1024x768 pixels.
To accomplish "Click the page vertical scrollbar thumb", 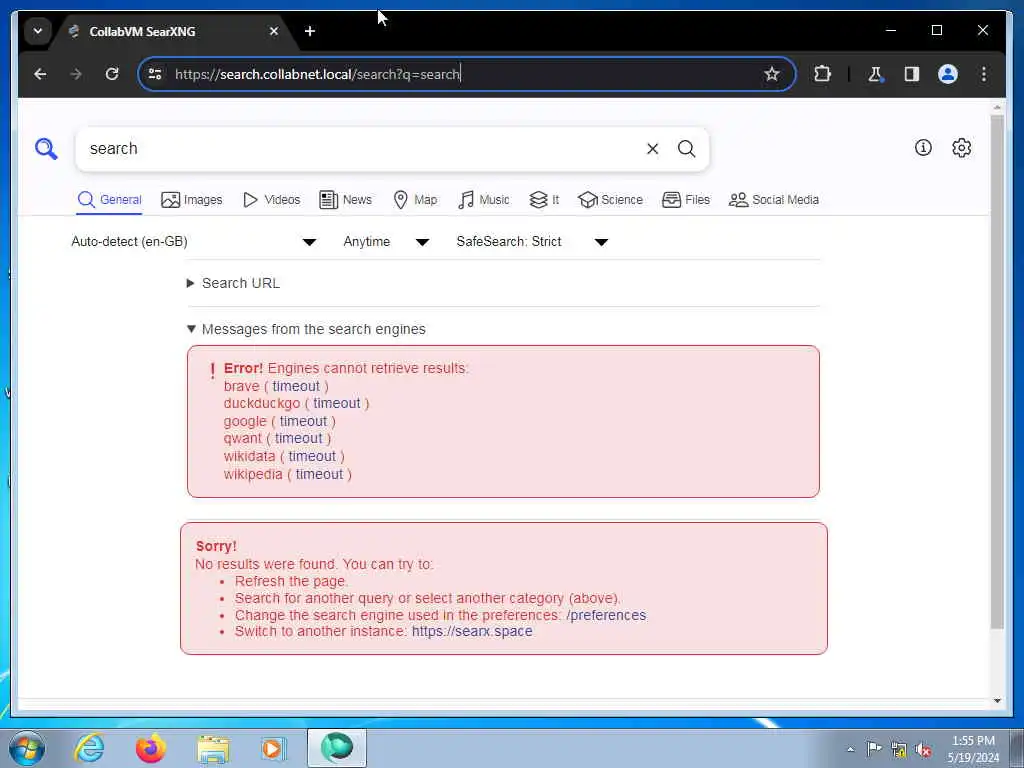I will (x=997, y=372).
